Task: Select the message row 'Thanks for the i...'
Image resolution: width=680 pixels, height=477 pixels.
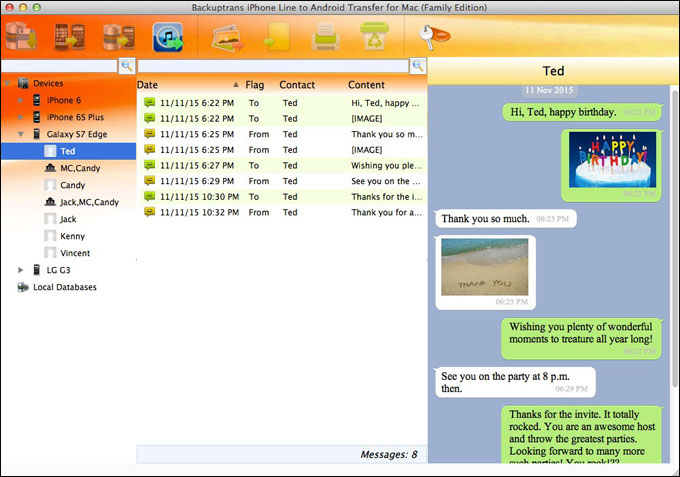Action: click(282, 196)
